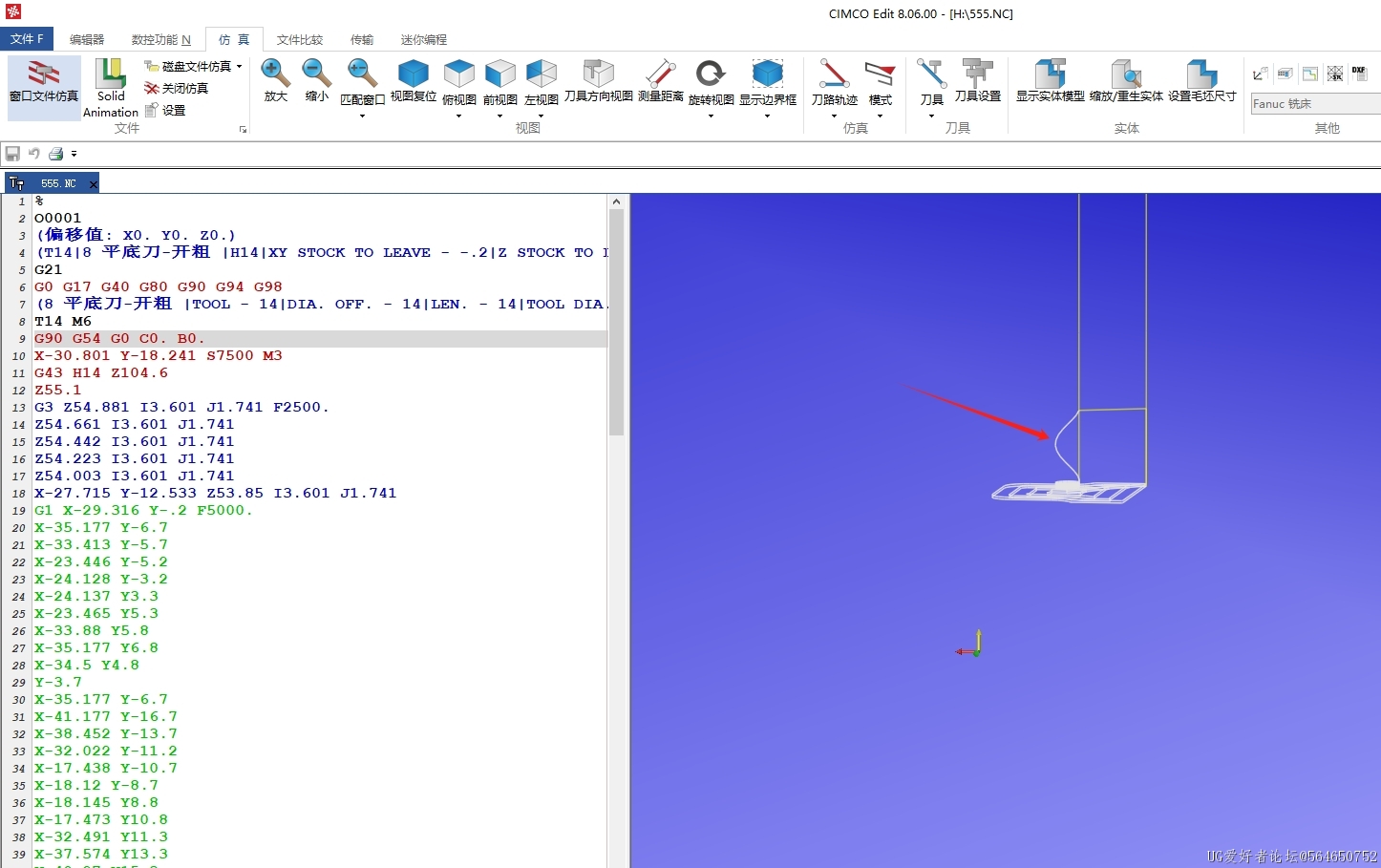Expand the 磁盘文件仿真 dropdown arrow
The image size is (1381, 868).
click(239, 66)
